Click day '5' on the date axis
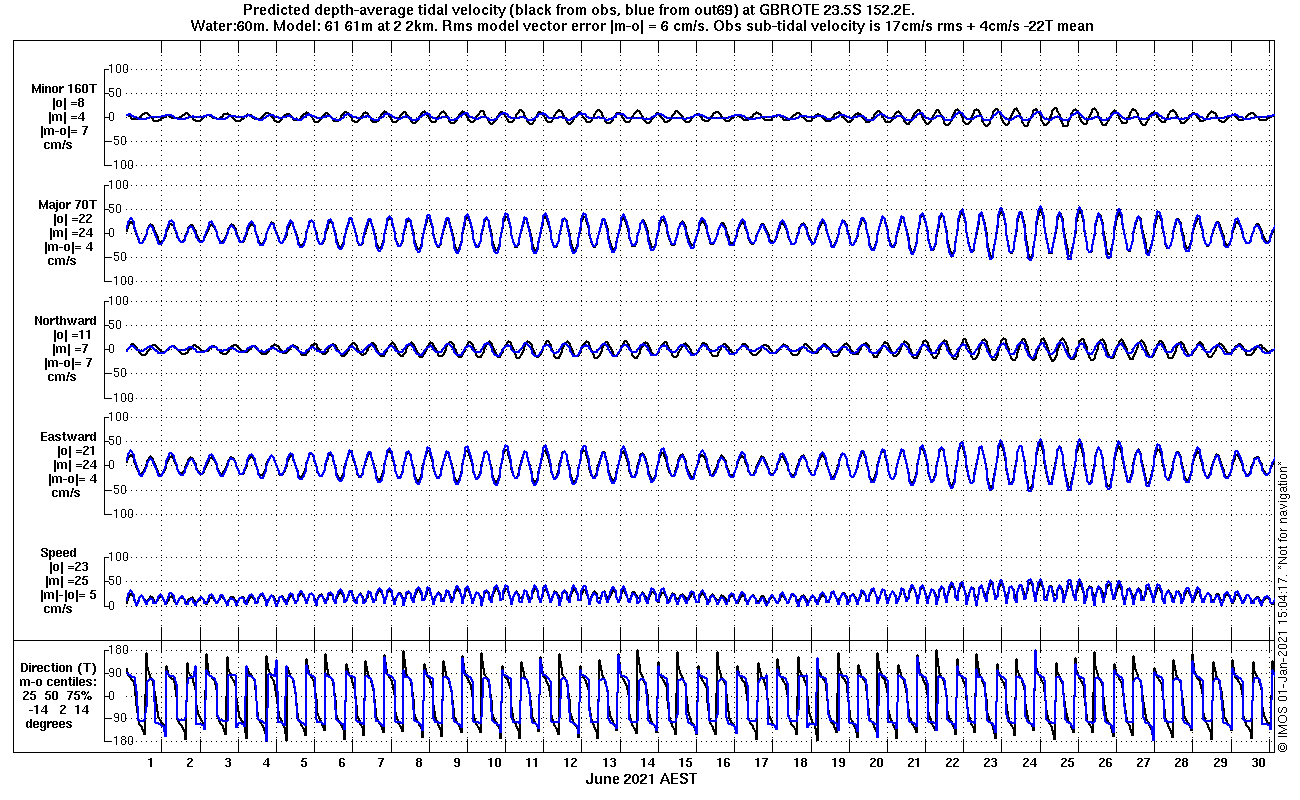This screenshot has height=800, width=1300. 303,763
